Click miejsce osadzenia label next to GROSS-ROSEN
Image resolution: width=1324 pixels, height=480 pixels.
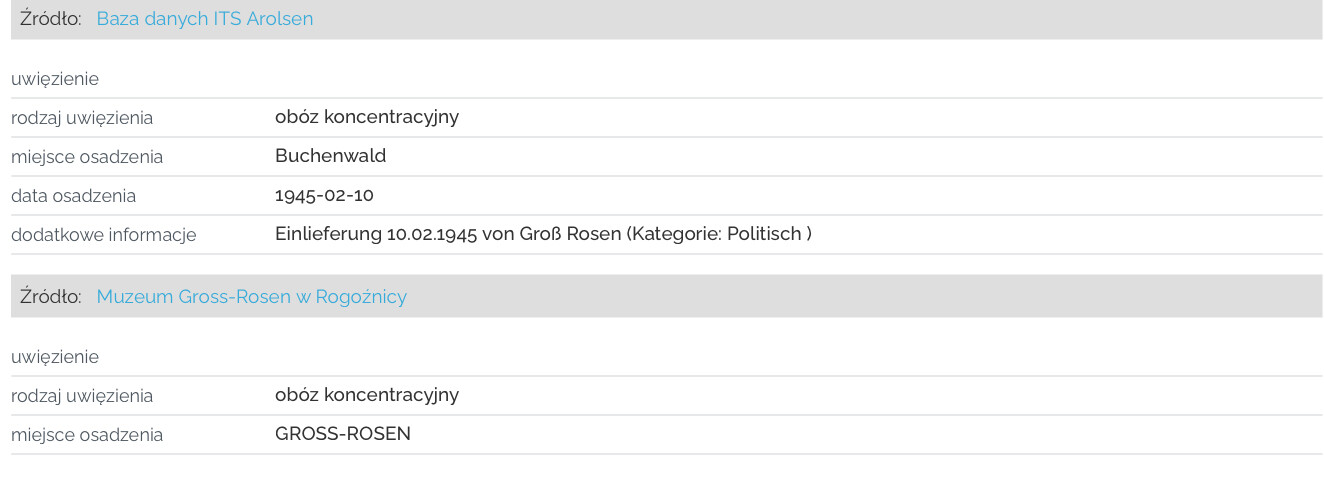(87, 435)
